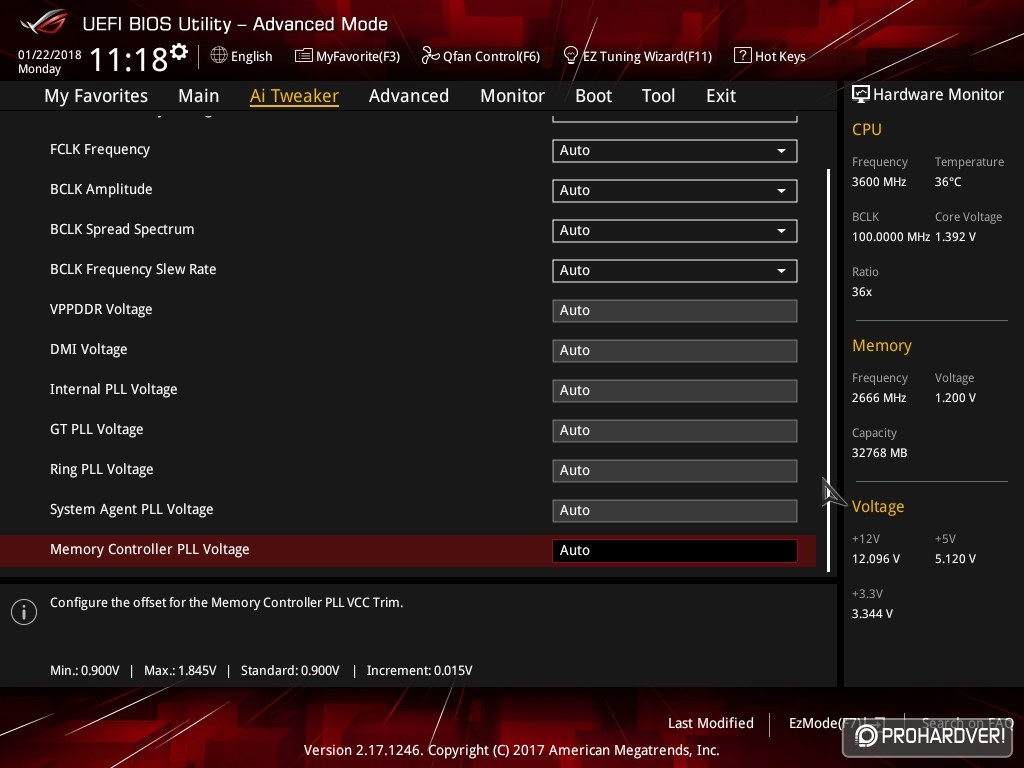Click the 11:18 clock display
The height and width of the screenshot is (768, 1024).
(128, 60)
